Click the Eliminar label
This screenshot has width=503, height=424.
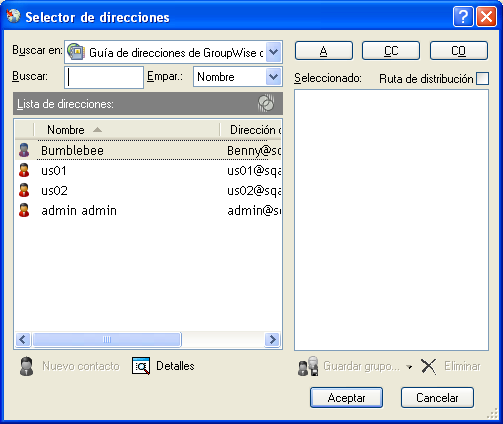point(462,366)
